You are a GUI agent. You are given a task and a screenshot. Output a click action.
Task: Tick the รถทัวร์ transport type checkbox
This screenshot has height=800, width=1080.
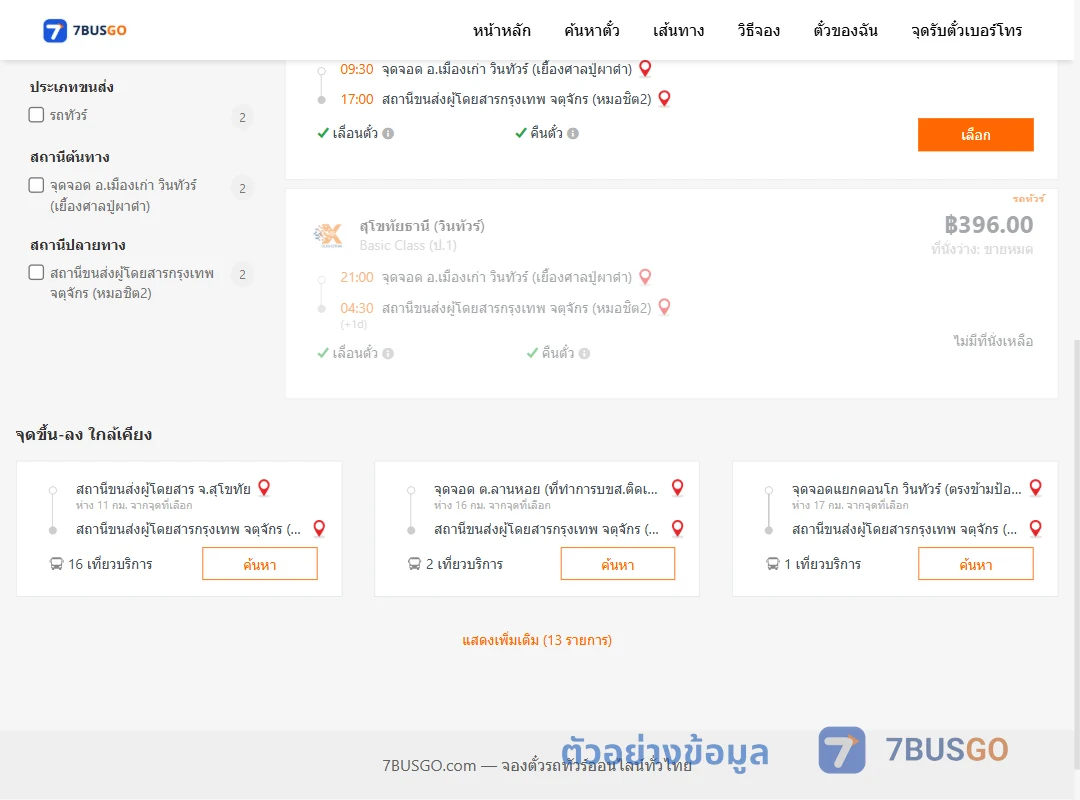(x=37, y=114)
